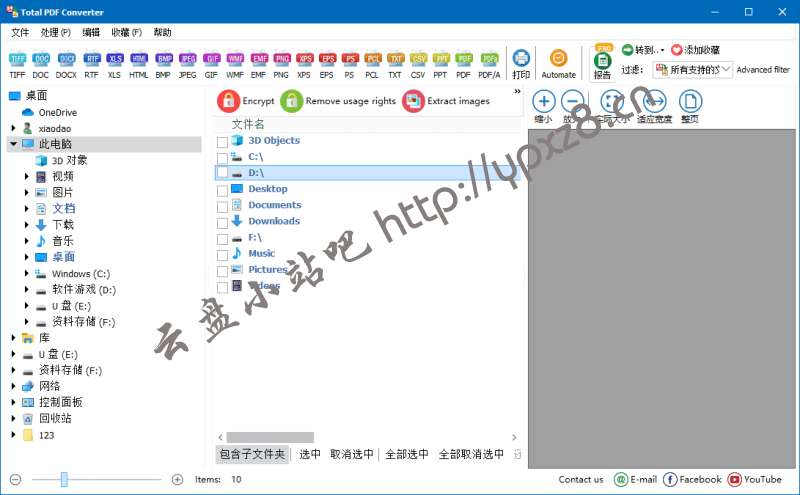Tick the F:\ drive checkbox
Screen dimensions: 800x495
point(222,239)
